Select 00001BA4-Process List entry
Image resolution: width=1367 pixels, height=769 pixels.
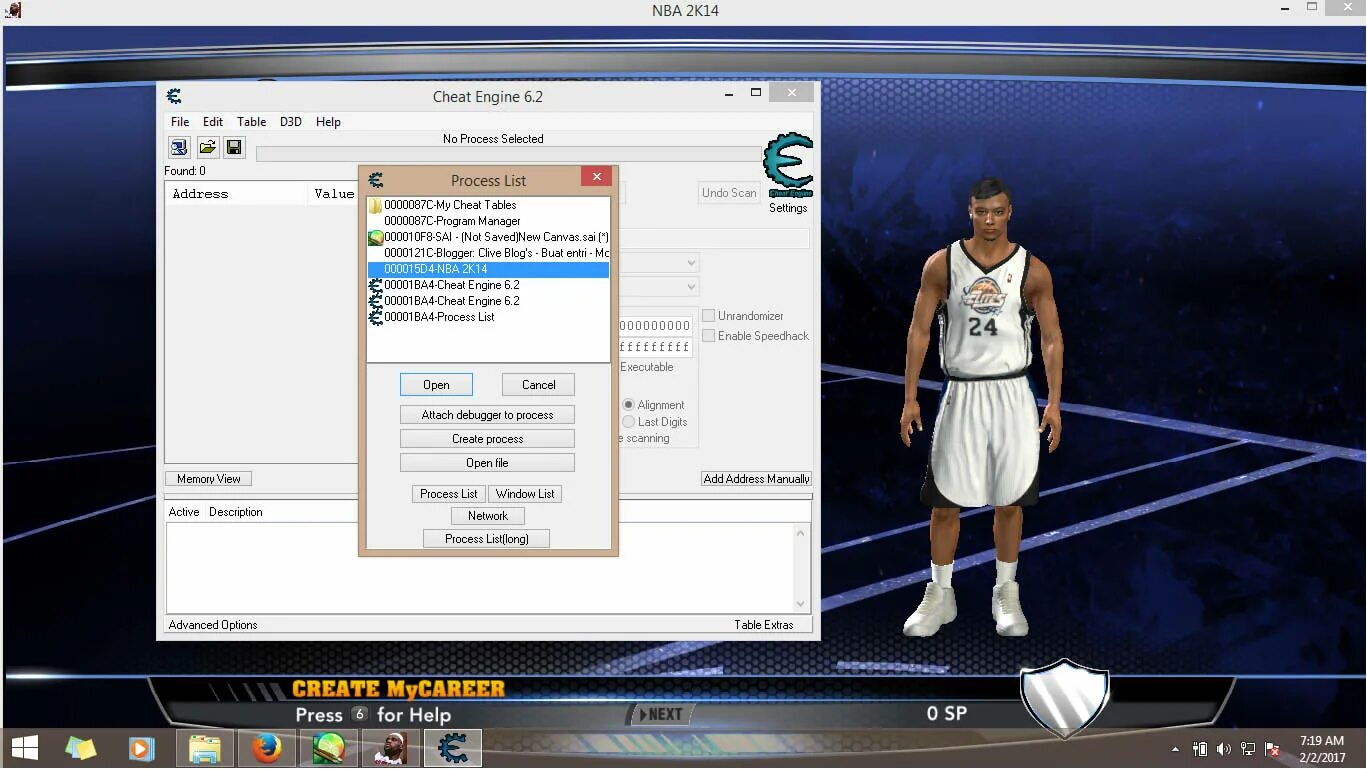click(x=488, y=317)
